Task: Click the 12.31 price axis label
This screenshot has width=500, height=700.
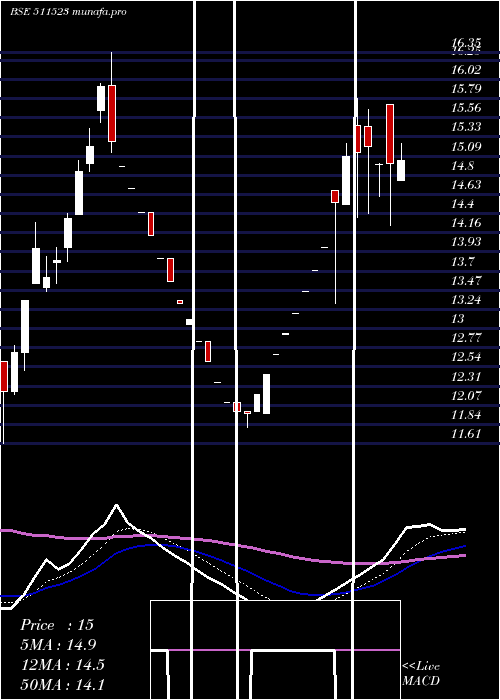Action: pyautogui.click(x=466, y=377)
